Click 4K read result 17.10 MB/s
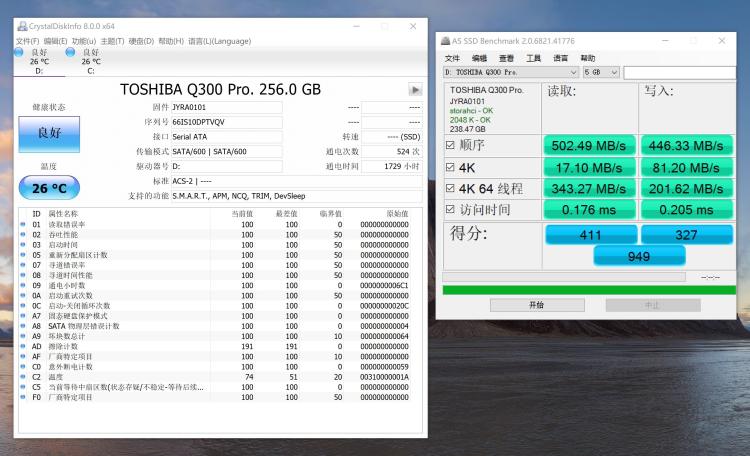Viewport: 750px width, 456px height. click(x=589, y=167)
